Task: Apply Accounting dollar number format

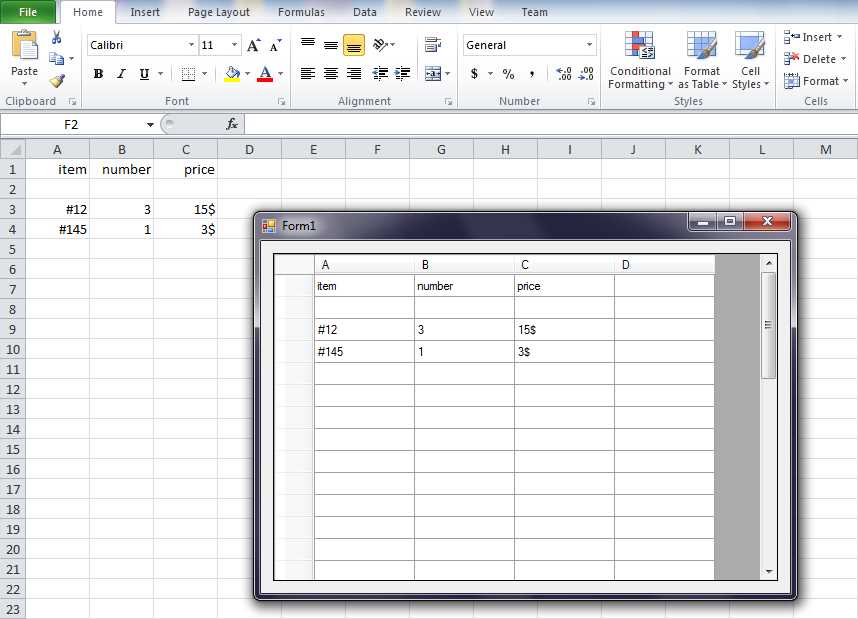Action: [x=474, y=73]
